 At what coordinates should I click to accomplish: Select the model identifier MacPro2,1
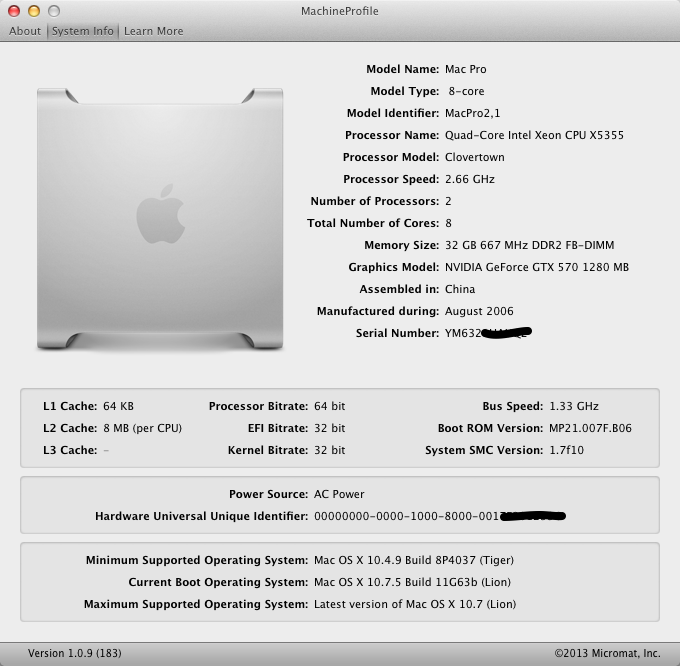click(x=473, y=113)
